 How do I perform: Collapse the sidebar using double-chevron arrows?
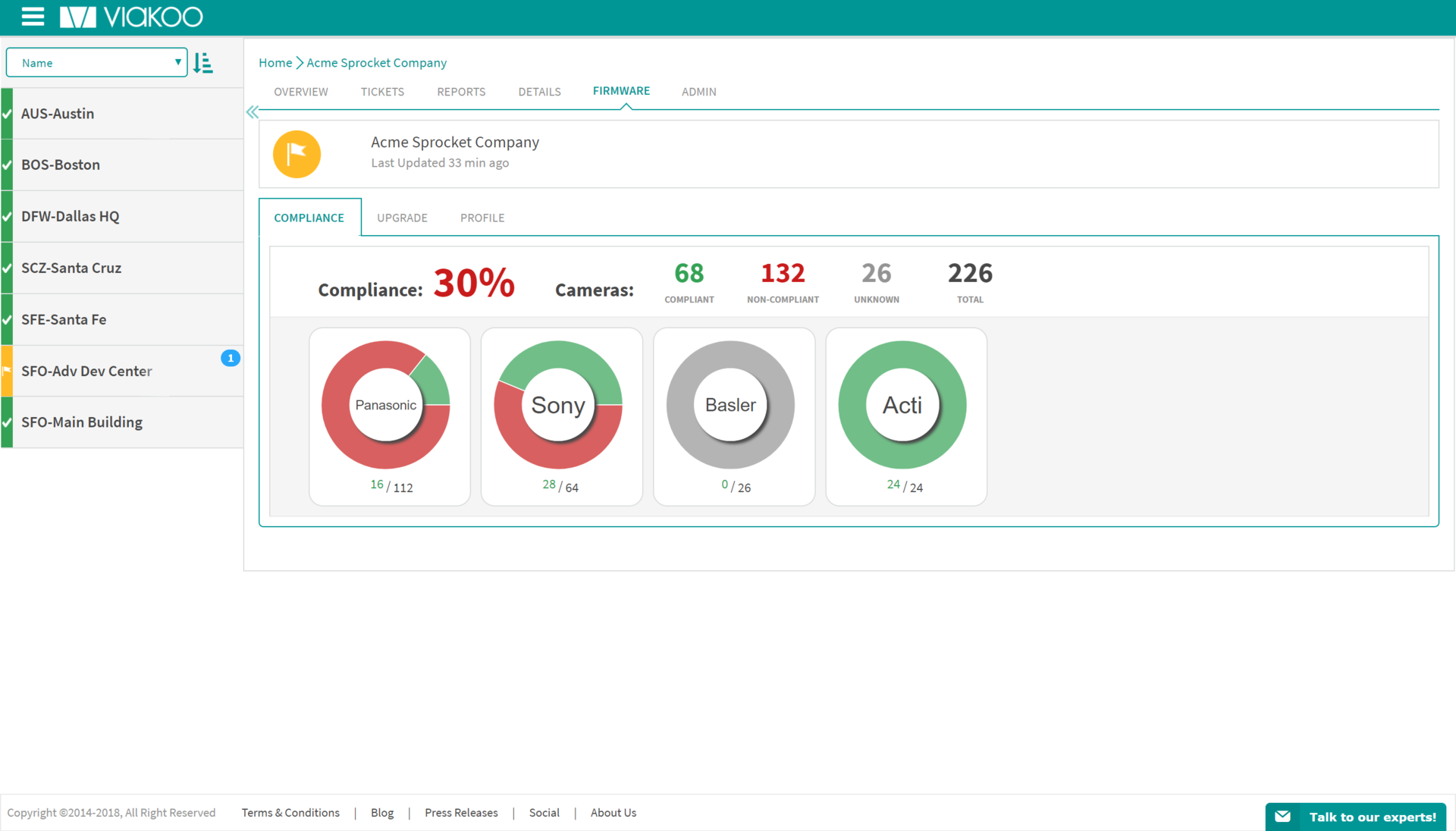[251, 111]
